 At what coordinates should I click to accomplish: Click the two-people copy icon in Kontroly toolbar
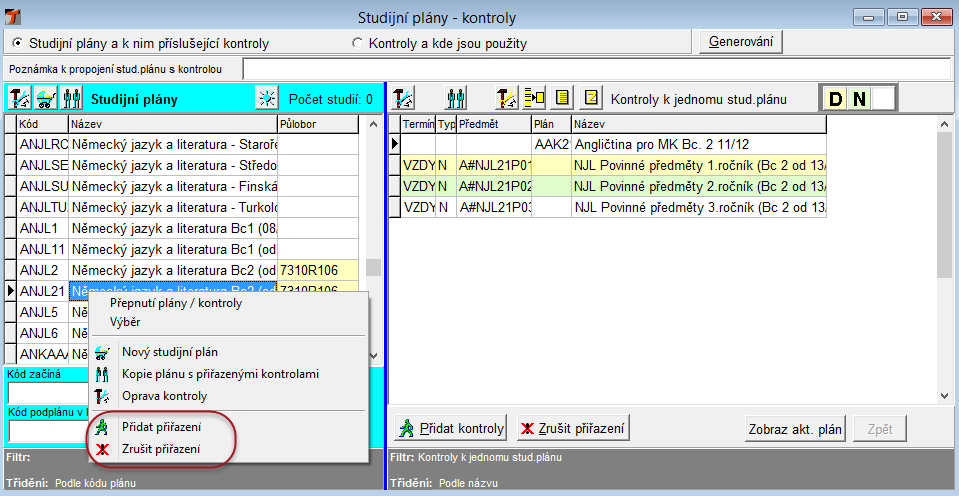pyautogui.click(x=457, y=98)
